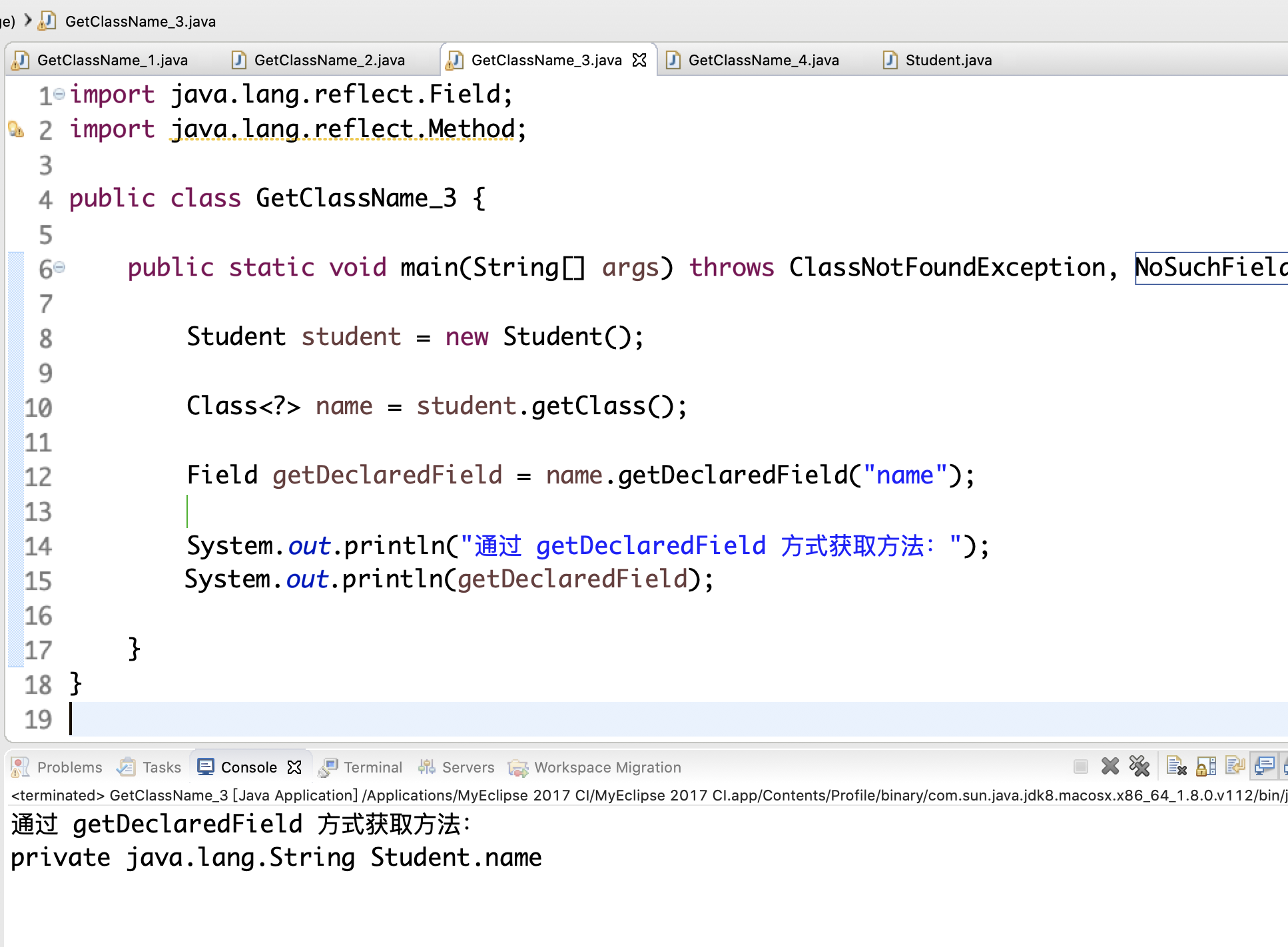Viewport: 1288px width, 947px height.
Task: Click the unused import warning marker on line 2
Action: pos(16,129)
